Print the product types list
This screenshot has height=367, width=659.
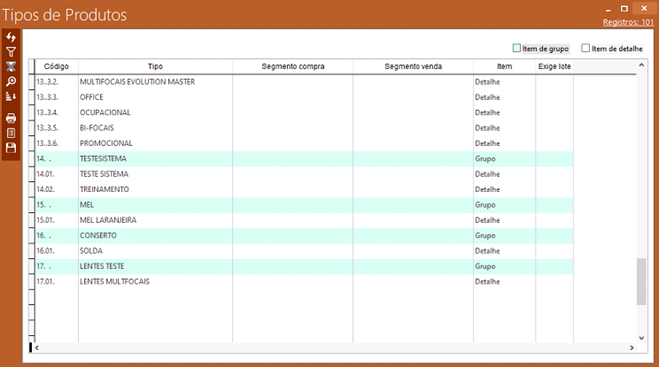coord(11,118)
